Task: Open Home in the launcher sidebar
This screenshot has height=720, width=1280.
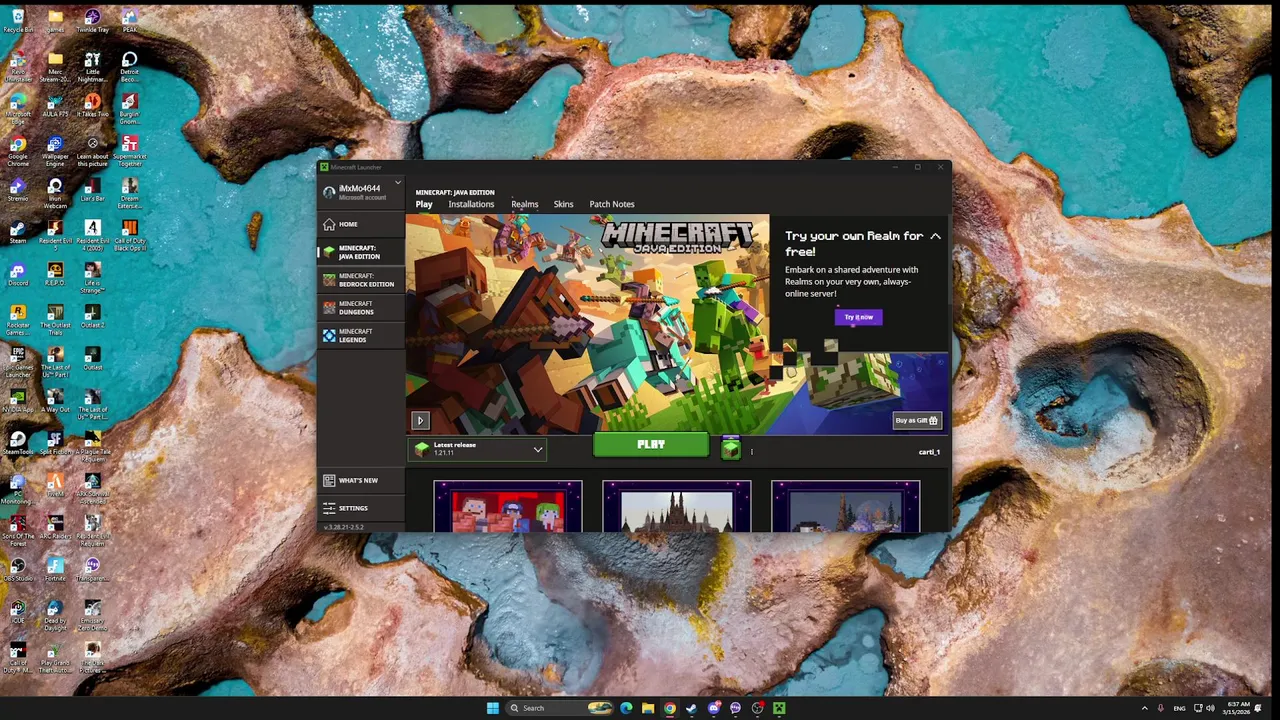Action: 360,224
